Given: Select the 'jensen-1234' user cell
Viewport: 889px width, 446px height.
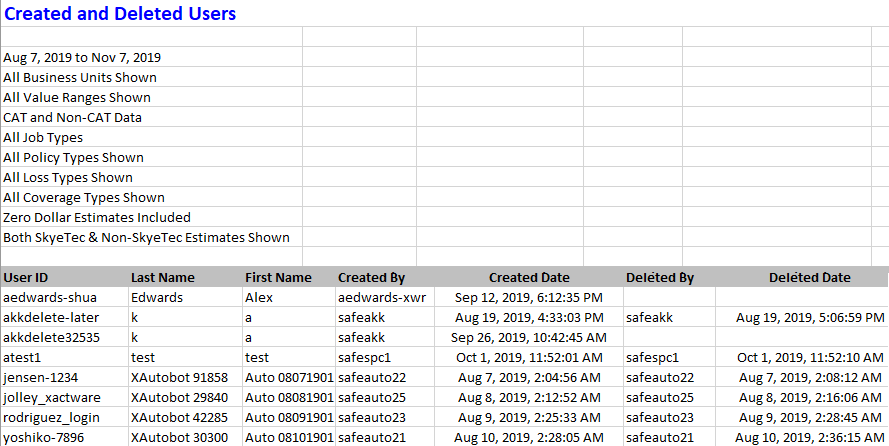Looking at the screenshot, I should pyautogui.click(x=40, y=377).
